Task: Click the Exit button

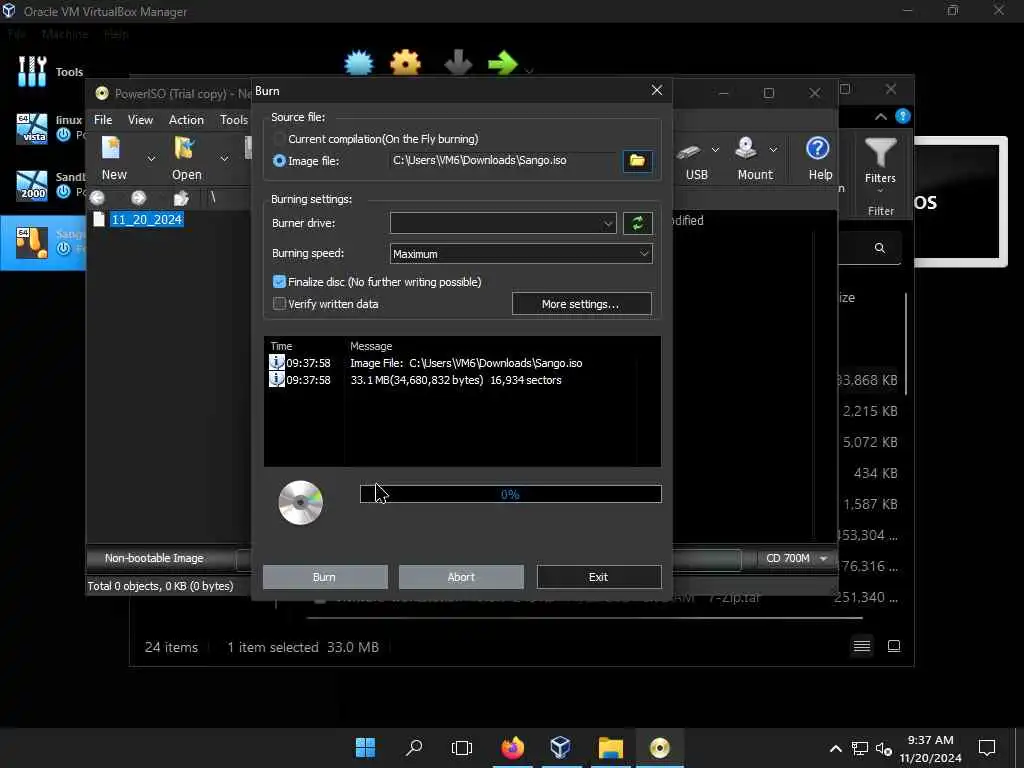Action: point(598,577)
